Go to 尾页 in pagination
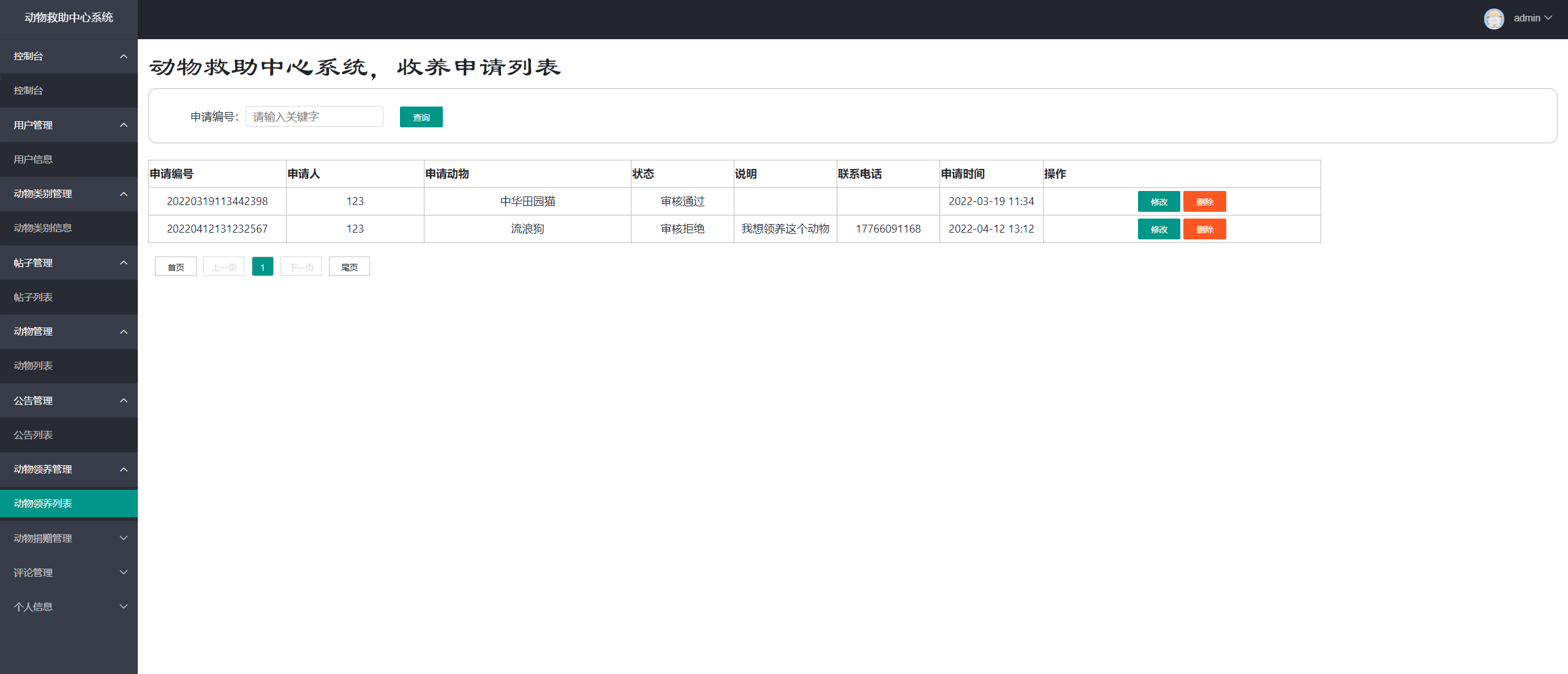Screen dimensions: 1568x674 click(349, 267)
